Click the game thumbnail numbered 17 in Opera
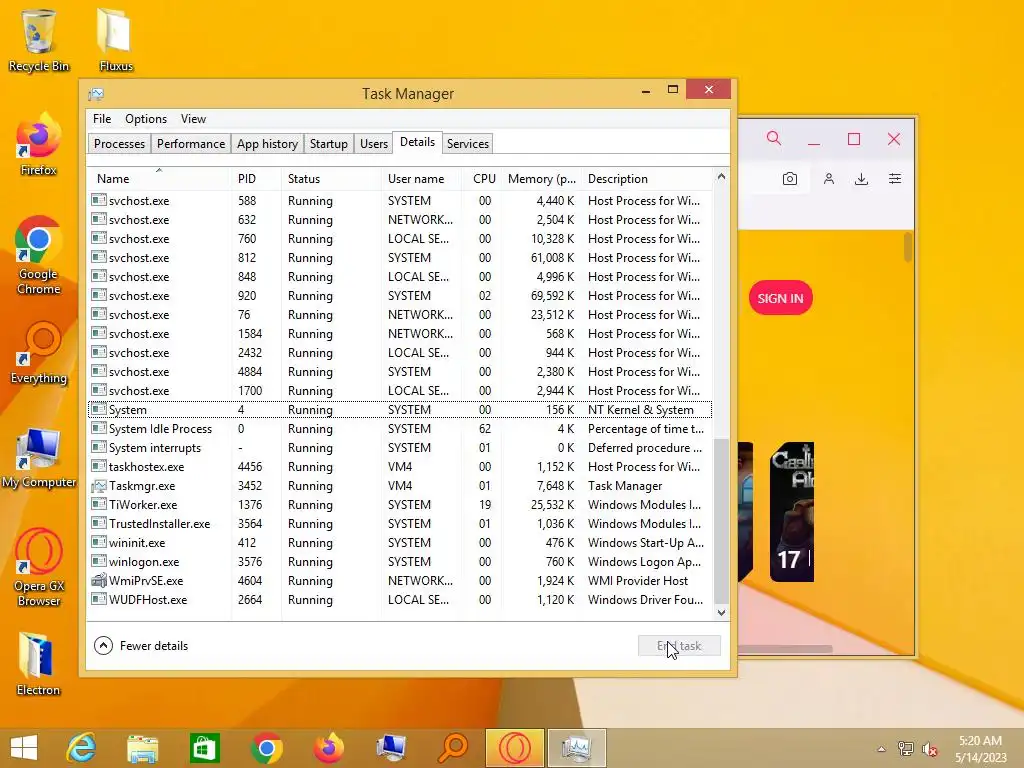Screen dimensions: 1024x768 [x=792, y=512]
